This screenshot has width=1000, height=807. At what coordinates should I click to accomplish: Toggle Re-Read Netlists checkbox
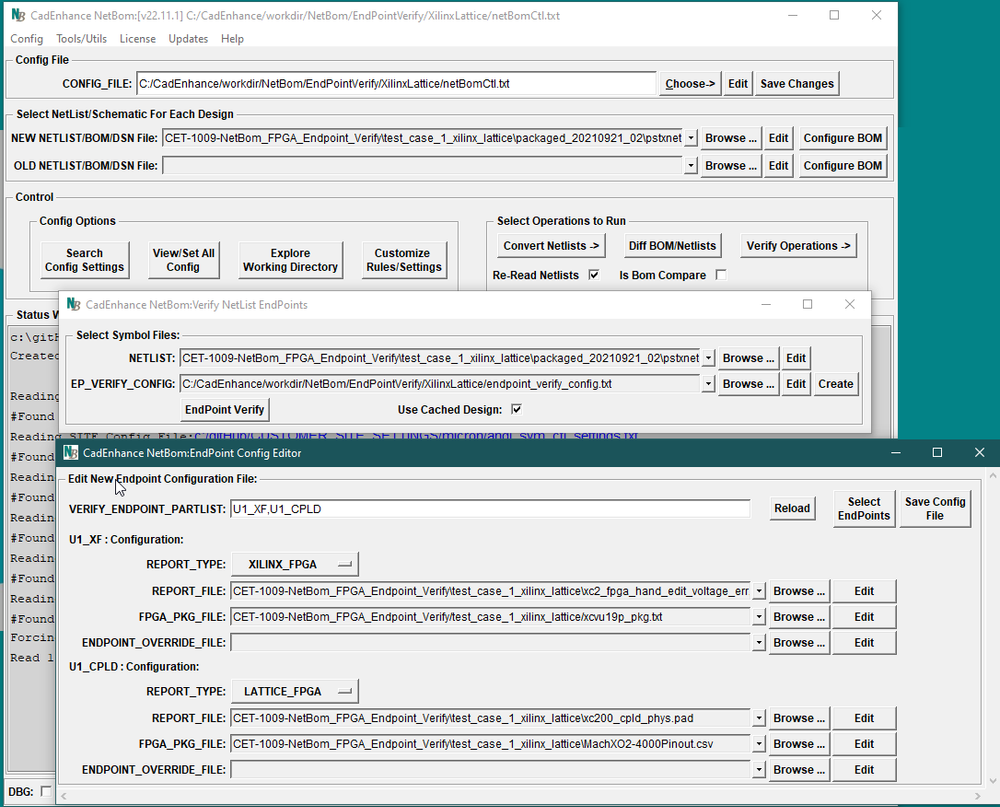[x=594, y=275]
